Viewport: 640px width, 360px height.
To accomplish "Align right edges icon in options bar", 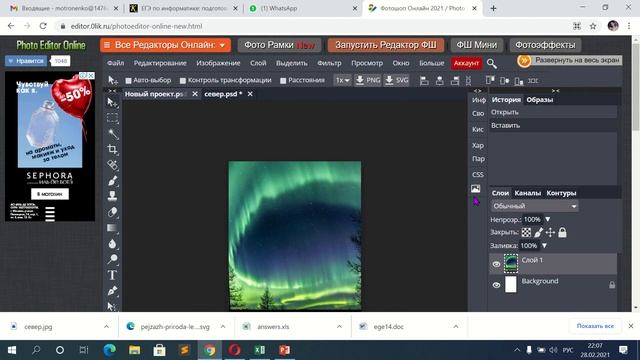I will pyautogui.click(x=455, y=81).
